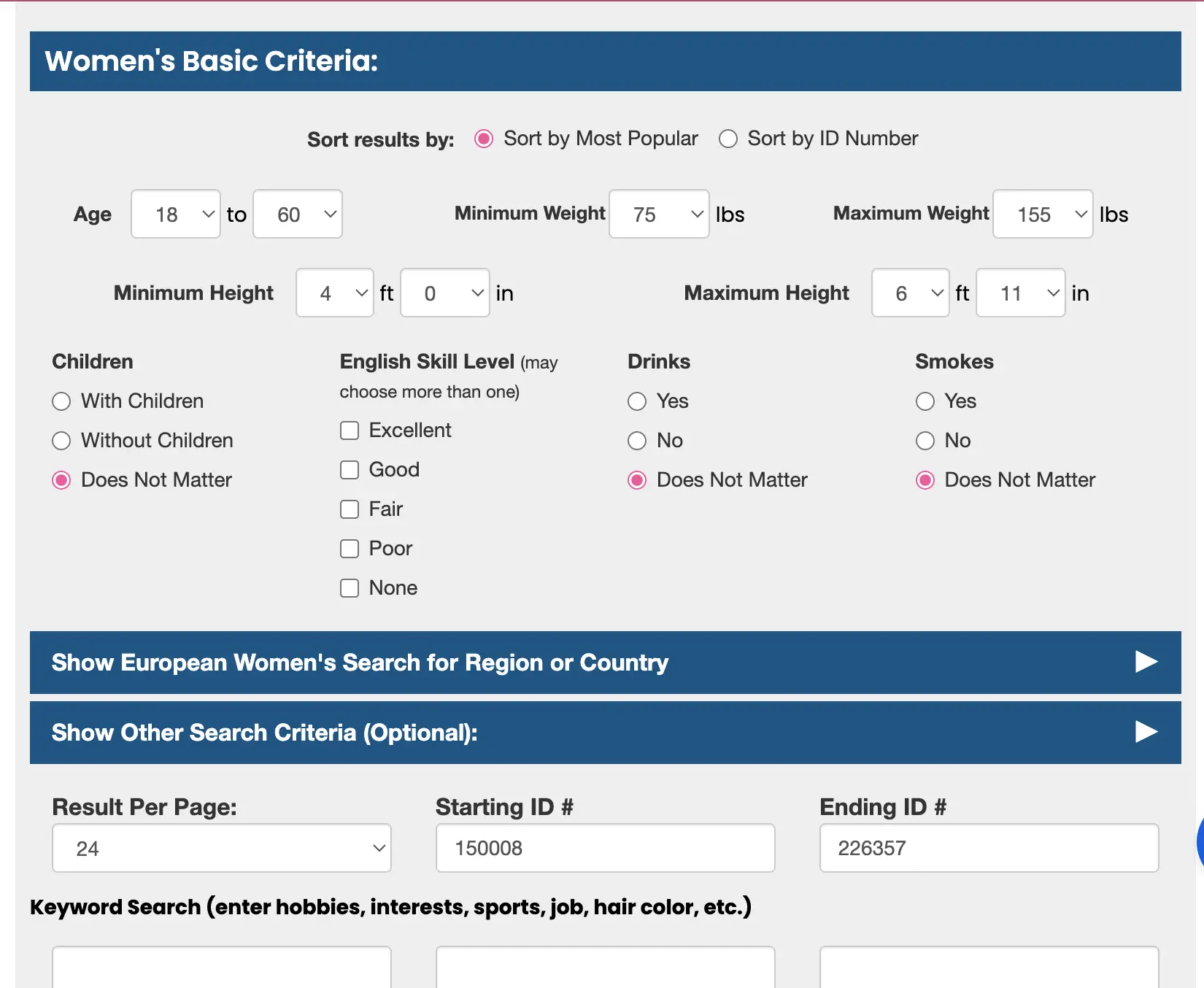Select Sort by ID Number option
Viewport: 1204px width, 988px height.
tap(728, 139)
